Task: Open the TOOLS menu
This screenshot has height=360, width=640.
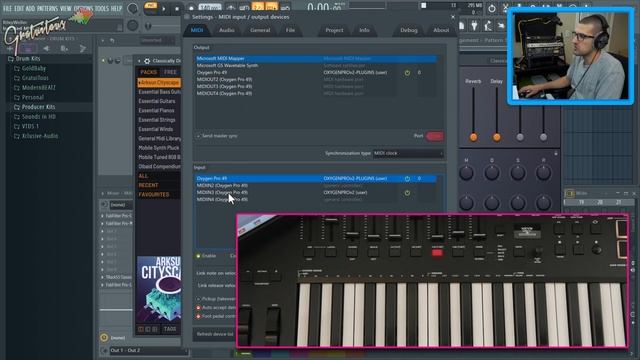Action: 102,8
